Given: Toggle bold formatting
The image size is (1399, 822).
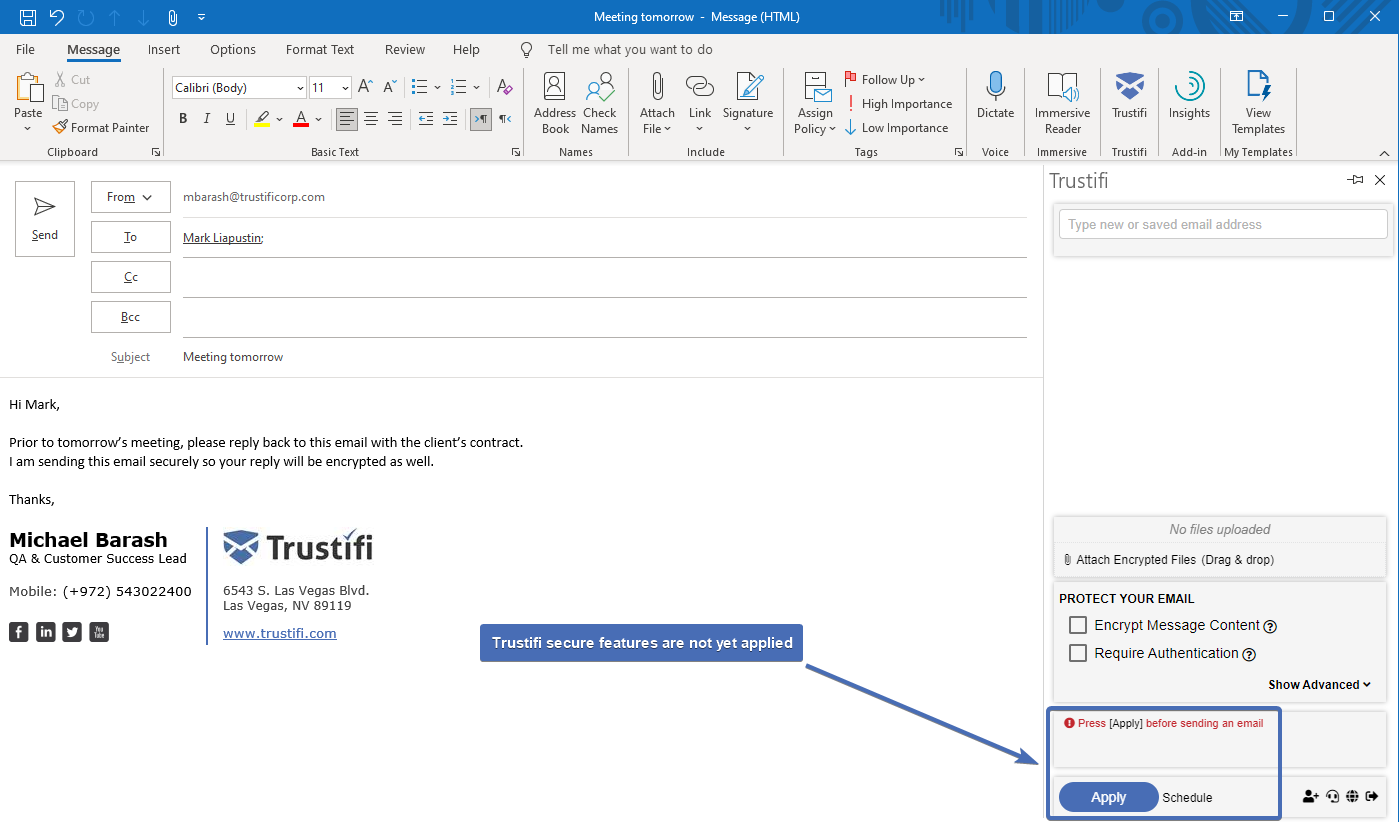Looking at the screenshot, I should click(x=183, y=119).
